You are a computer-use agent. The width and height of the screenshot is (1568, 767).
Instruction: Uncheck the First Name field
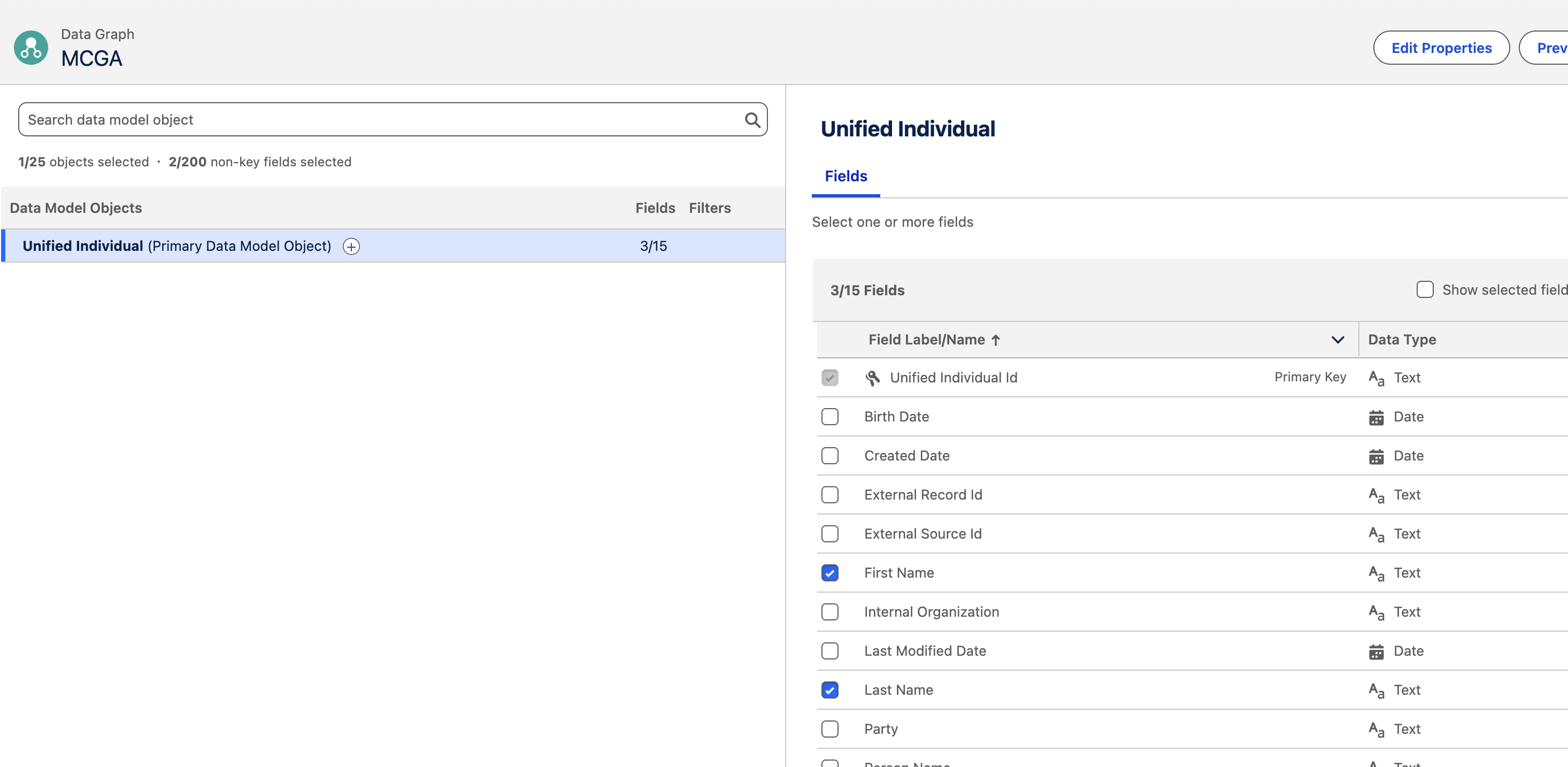[x=829, y=573]
